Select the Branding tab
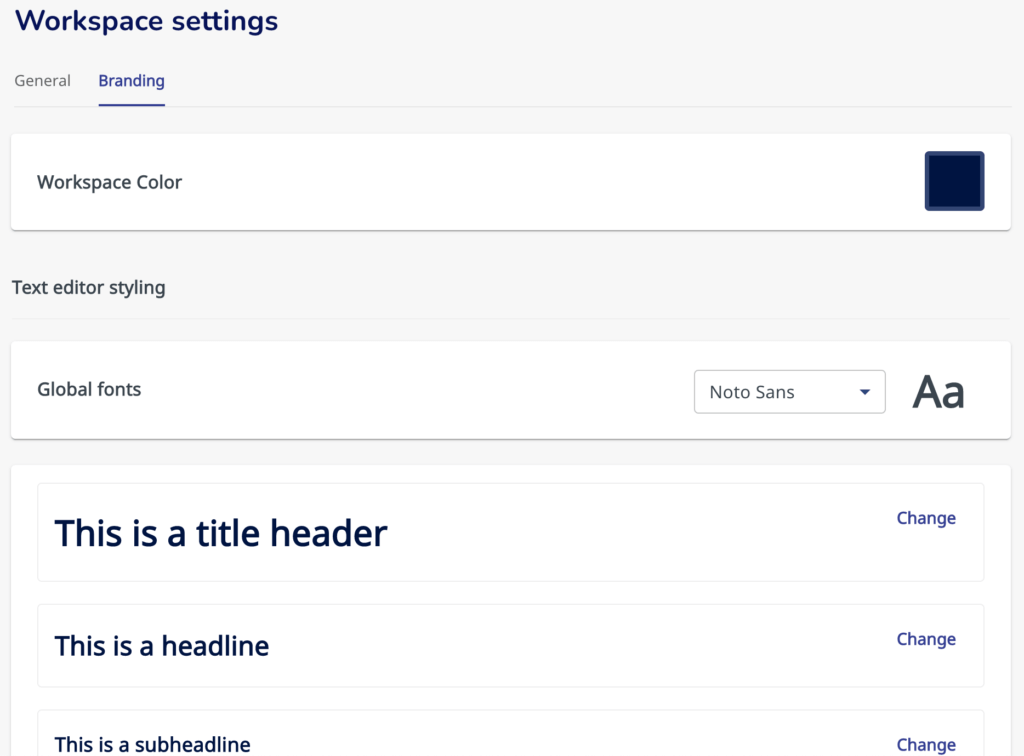1024x756 pixels. point(131,81)
